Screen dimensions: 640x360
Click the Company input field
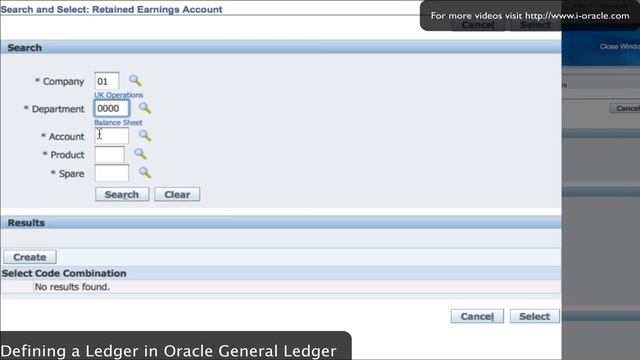(107, 81)
